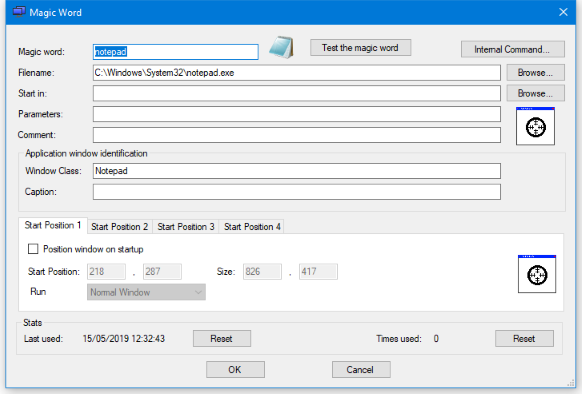This screenshot has height=394, width=582.
Task: Click the window finder crosshair beside Parameters
Action: click(535, 126)
